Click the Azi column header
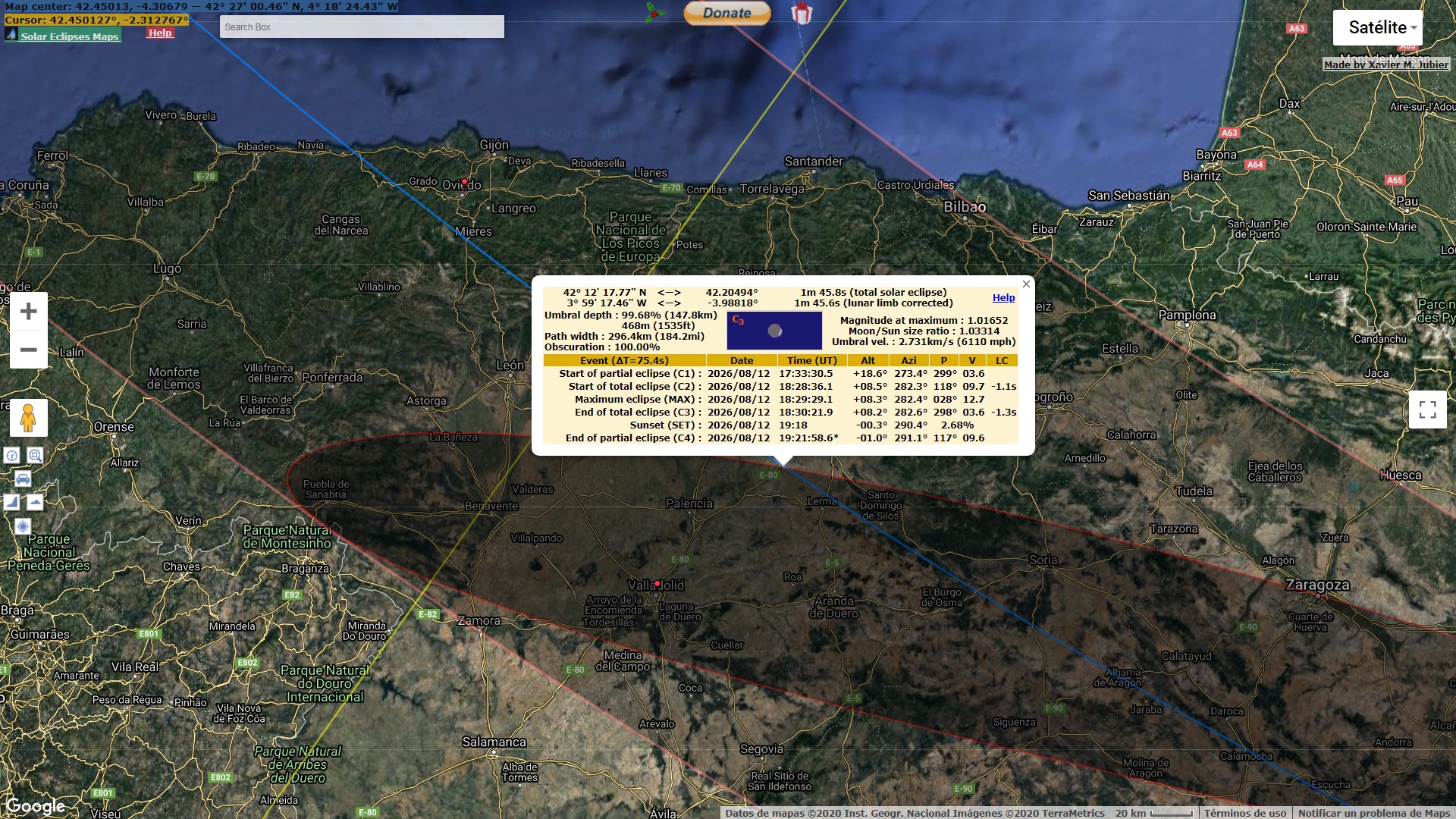This screenshot has width=1456, height=819. pyautogui.click(x=908, y=360)
